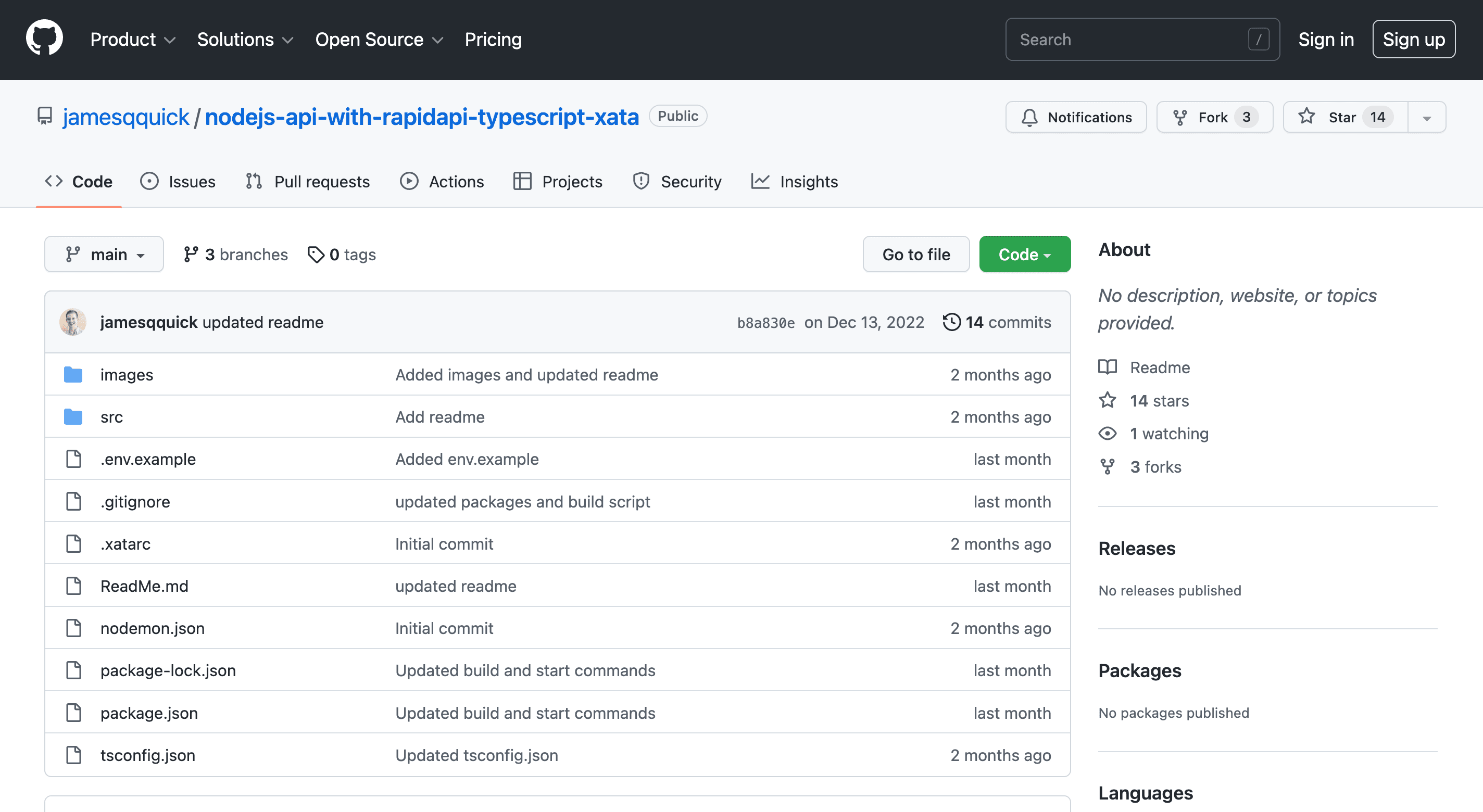Click the file icon for .gitignore

[x=74, y=501]
